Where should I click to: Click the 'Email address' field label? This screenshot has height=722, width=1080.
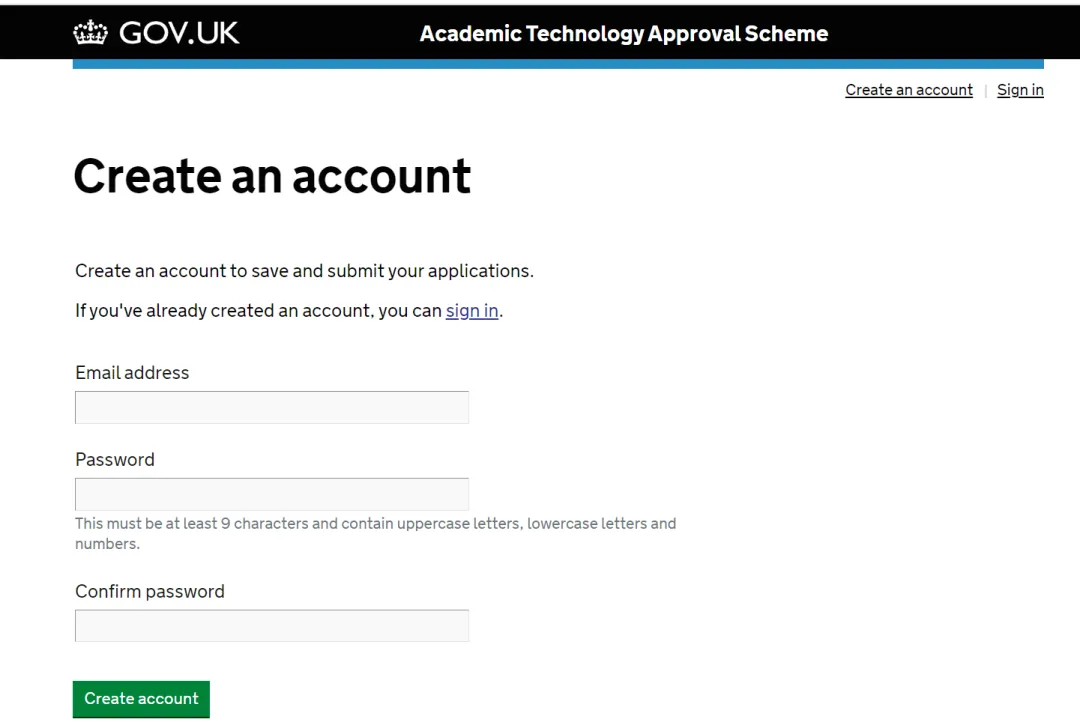(132, 373)
